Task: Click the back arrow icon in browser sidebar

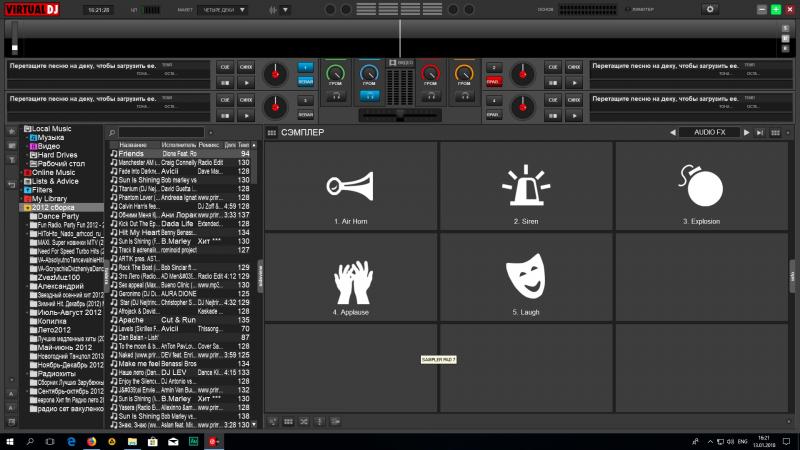Action: point(12,185)
